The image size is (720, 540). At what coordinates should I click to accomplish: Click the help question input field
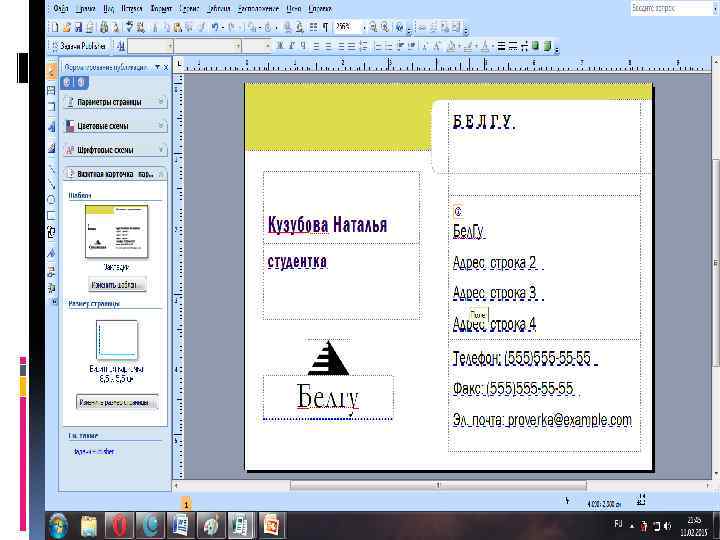670,8
